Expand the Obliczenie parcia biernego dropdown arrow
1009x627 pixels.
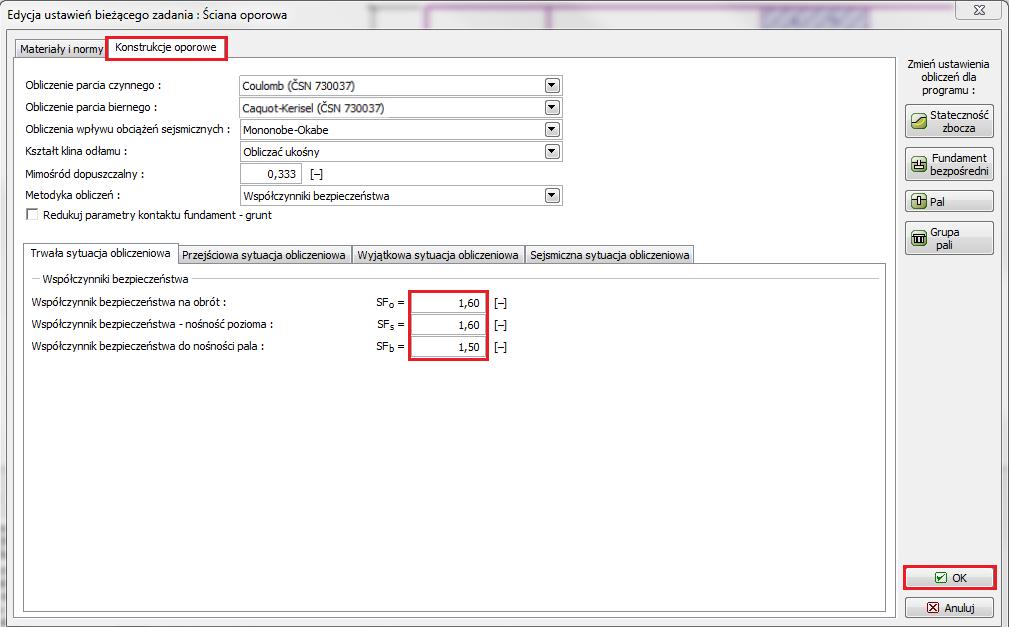(x=552, y=108)
